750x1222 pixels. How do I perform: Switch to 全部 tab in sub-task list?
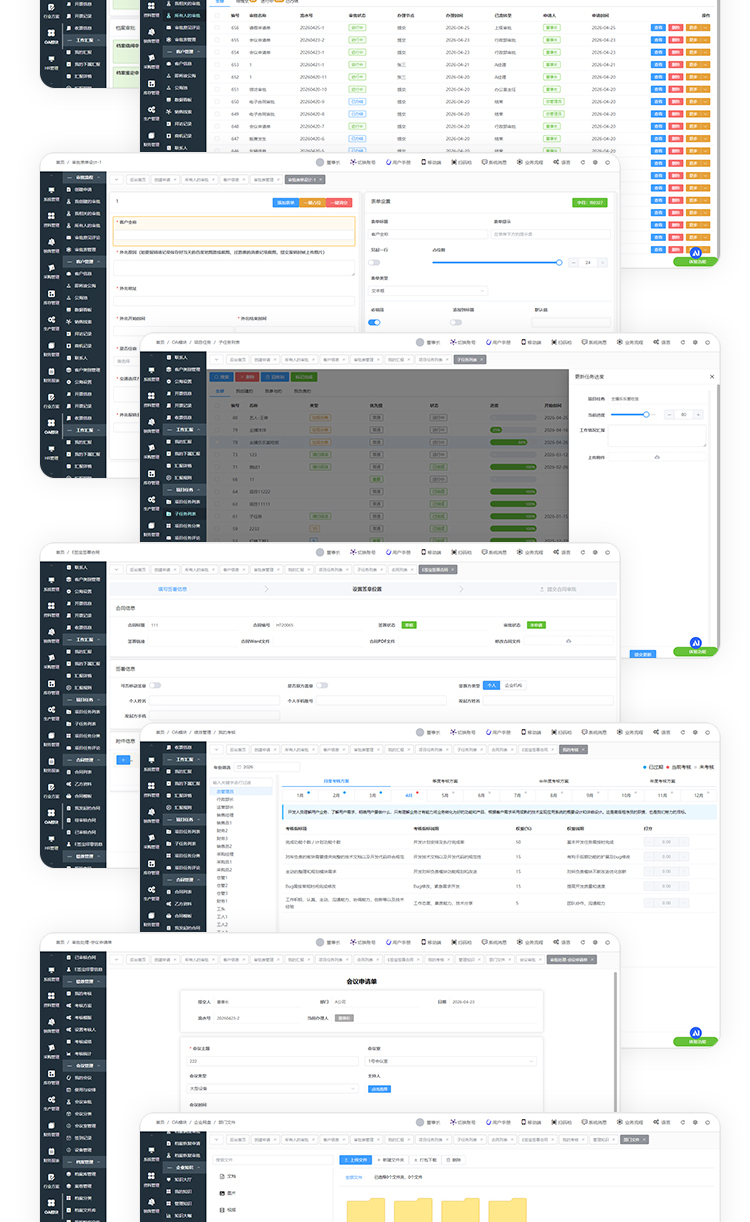point(219,391)
